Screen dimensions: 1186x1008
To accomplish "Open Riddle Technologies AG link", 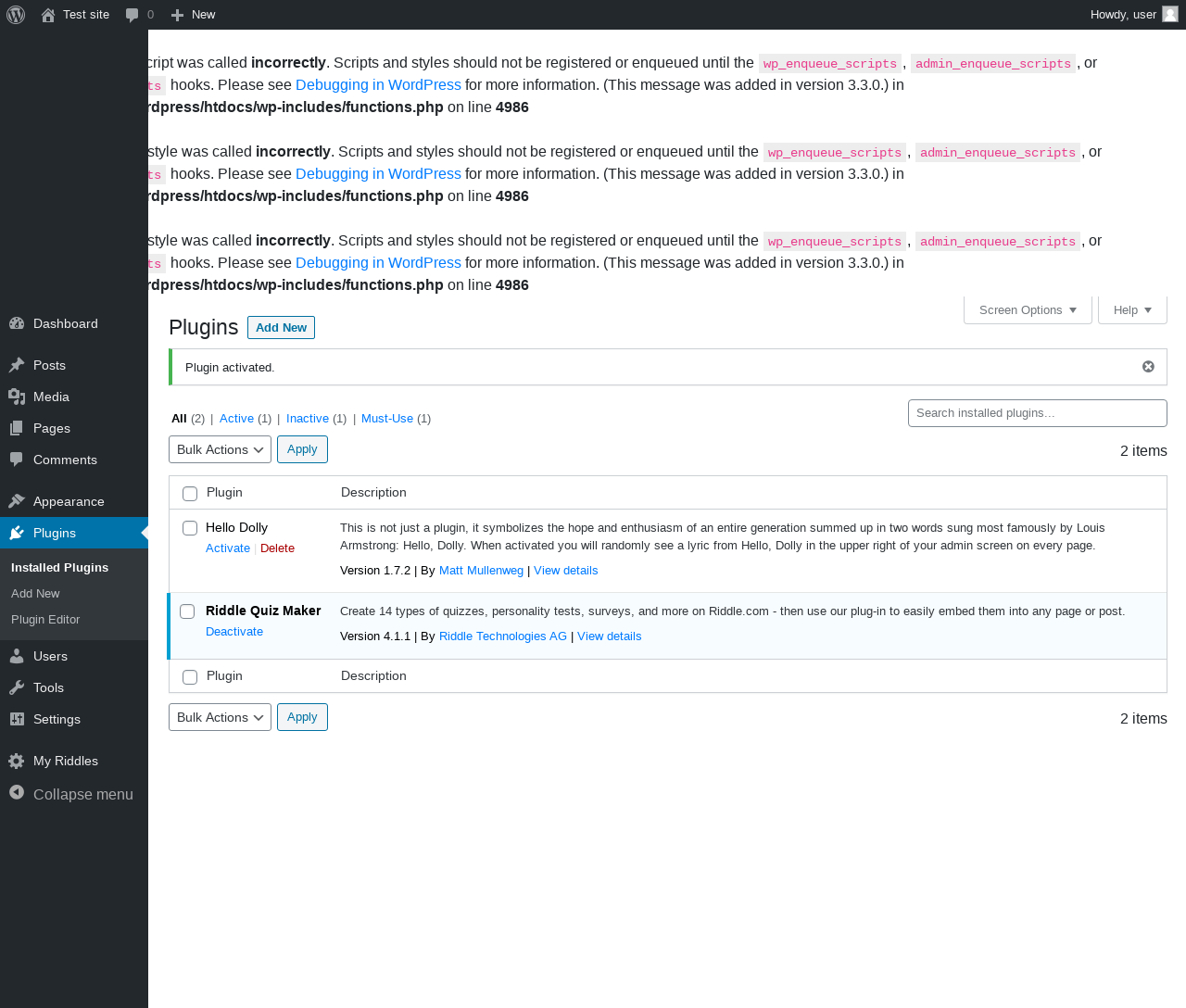I will point(503,636).
